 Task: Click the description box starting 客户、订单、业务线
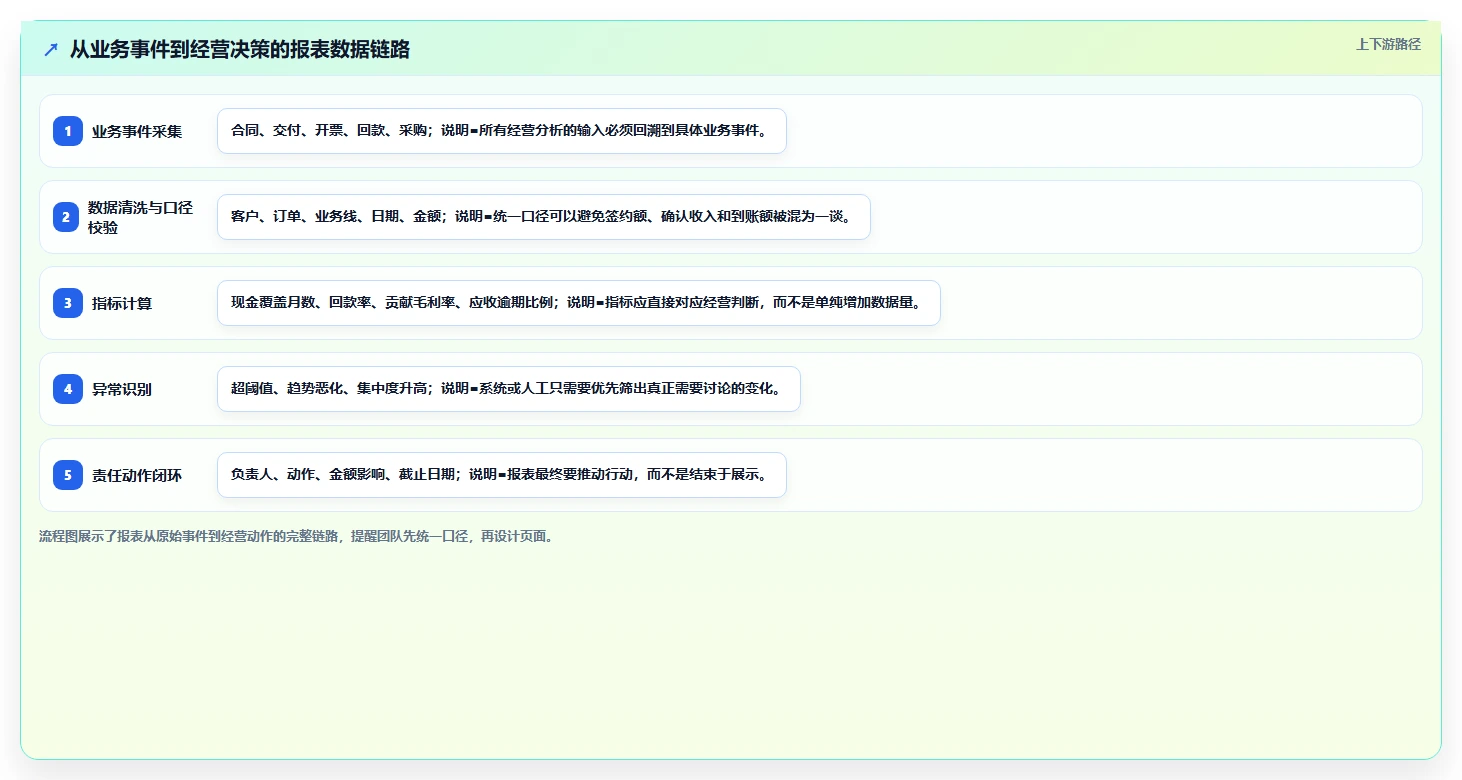(544, 217)
